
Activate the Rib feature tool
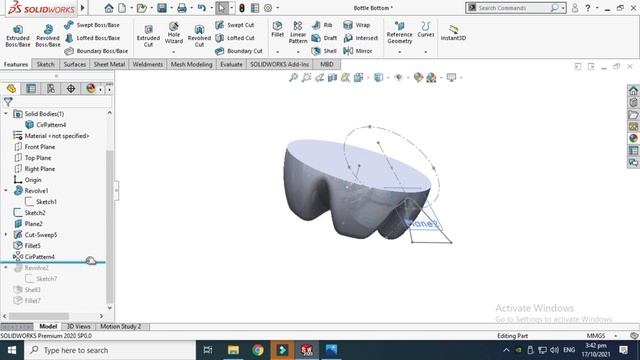coord(322,25)
